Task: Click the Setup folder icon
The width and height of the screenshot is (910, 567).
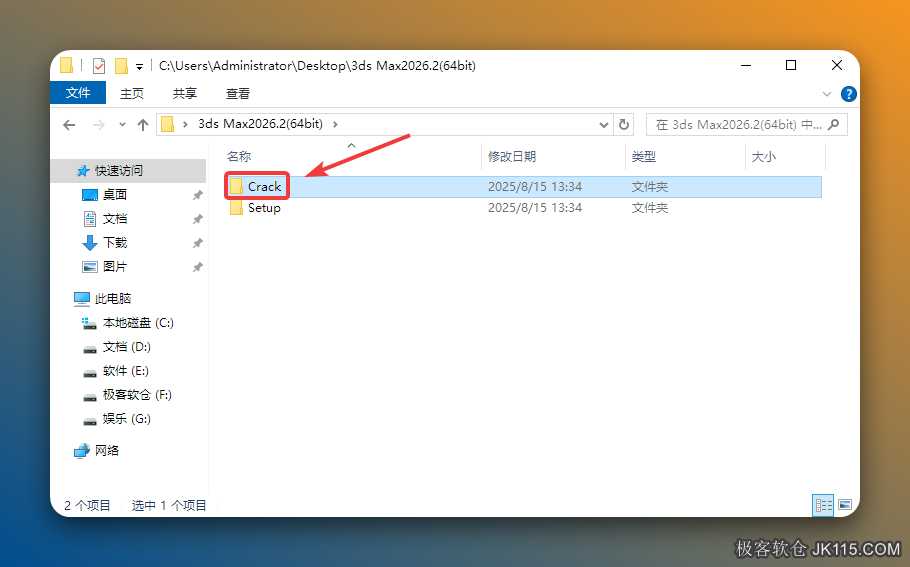Action: coord(236,208)
